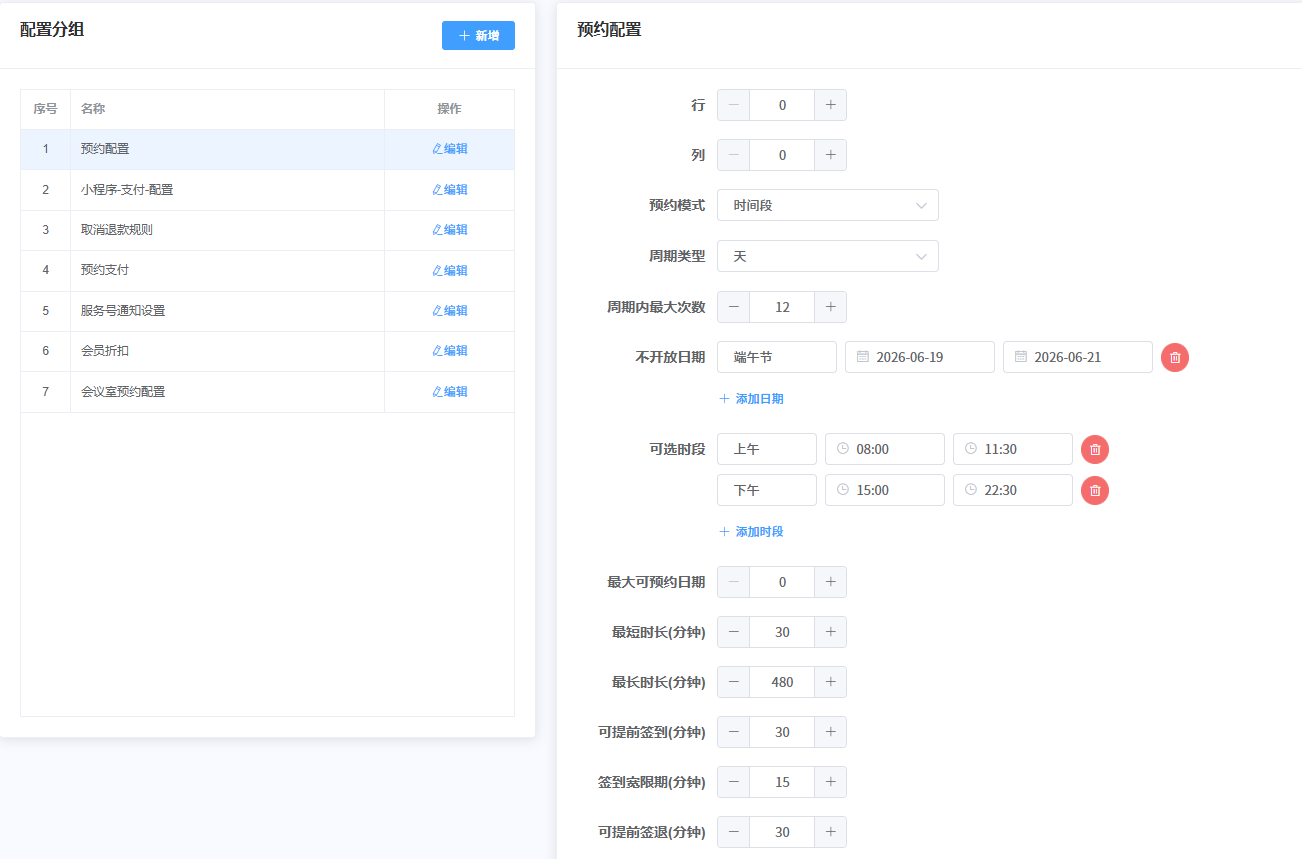The width and height of the screenshot is (1302, 859).
Task: Select the 小程序-支付-配置 name cell
Action: pos(227,190)
